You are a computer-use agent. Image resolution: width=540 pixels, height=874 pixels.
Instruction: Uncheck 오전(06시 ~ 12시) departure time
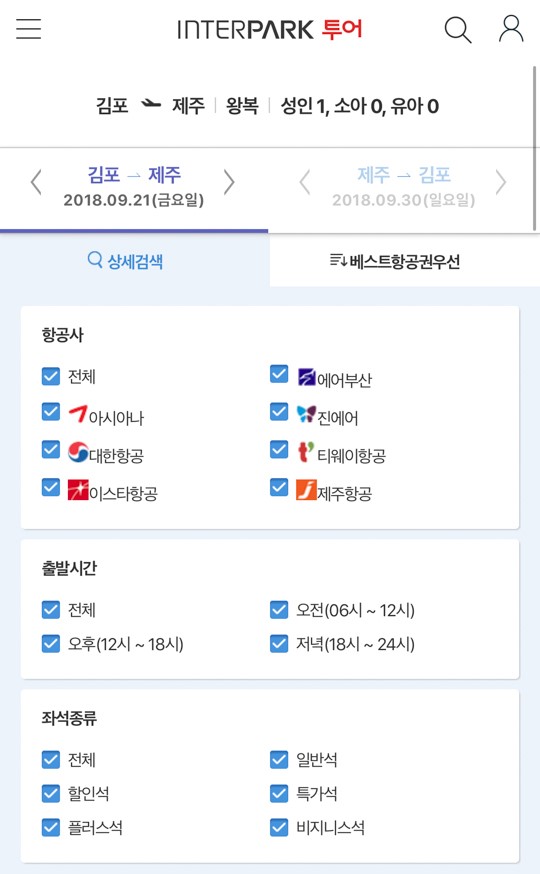click(x=279, y=609)
